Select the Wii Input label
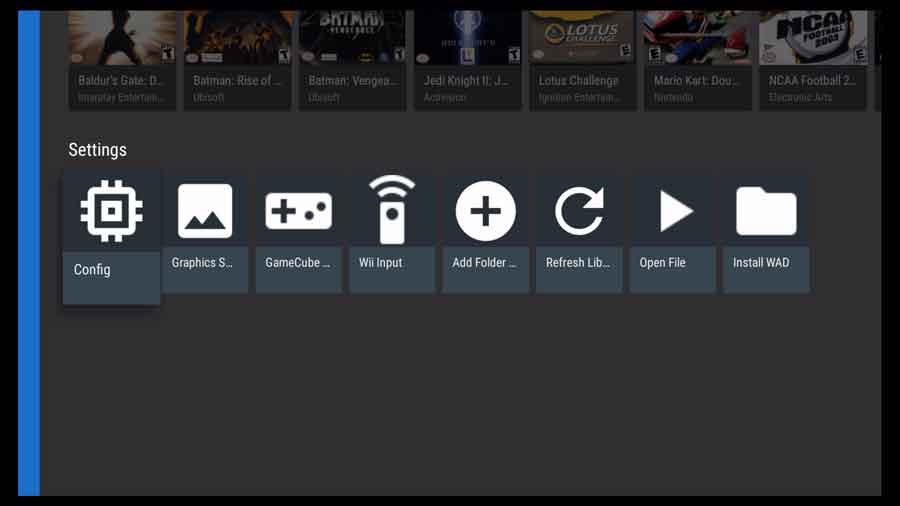The height and width of the screenshot is (506, 900). click(x=381, y=263)
